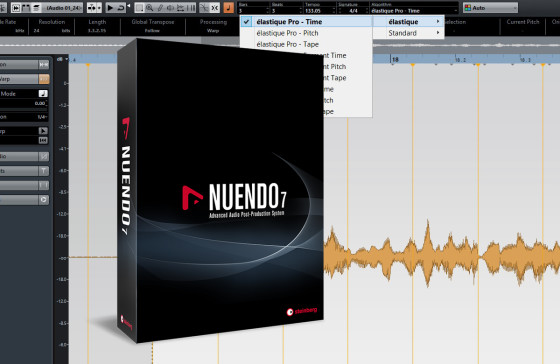Toggle the loop audition icon
Viewport: 560px width, 364px height.
click(x=121, y=8)
